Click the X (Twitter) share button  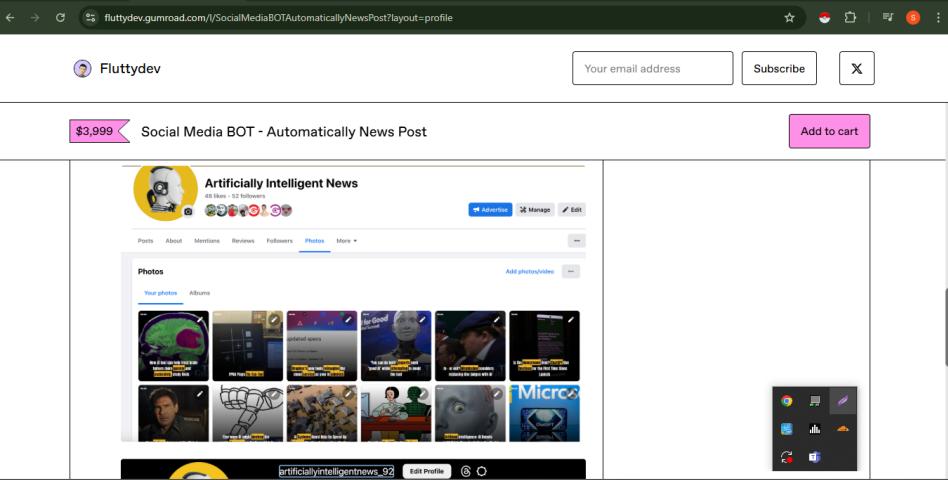[856, 68]
